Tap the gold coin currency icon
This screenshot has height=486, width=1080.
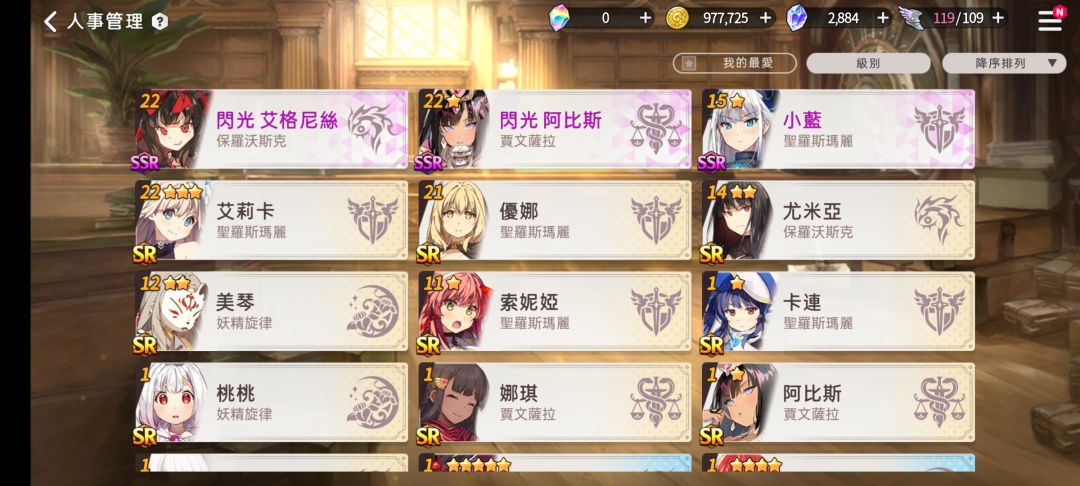tap(678, 18)
